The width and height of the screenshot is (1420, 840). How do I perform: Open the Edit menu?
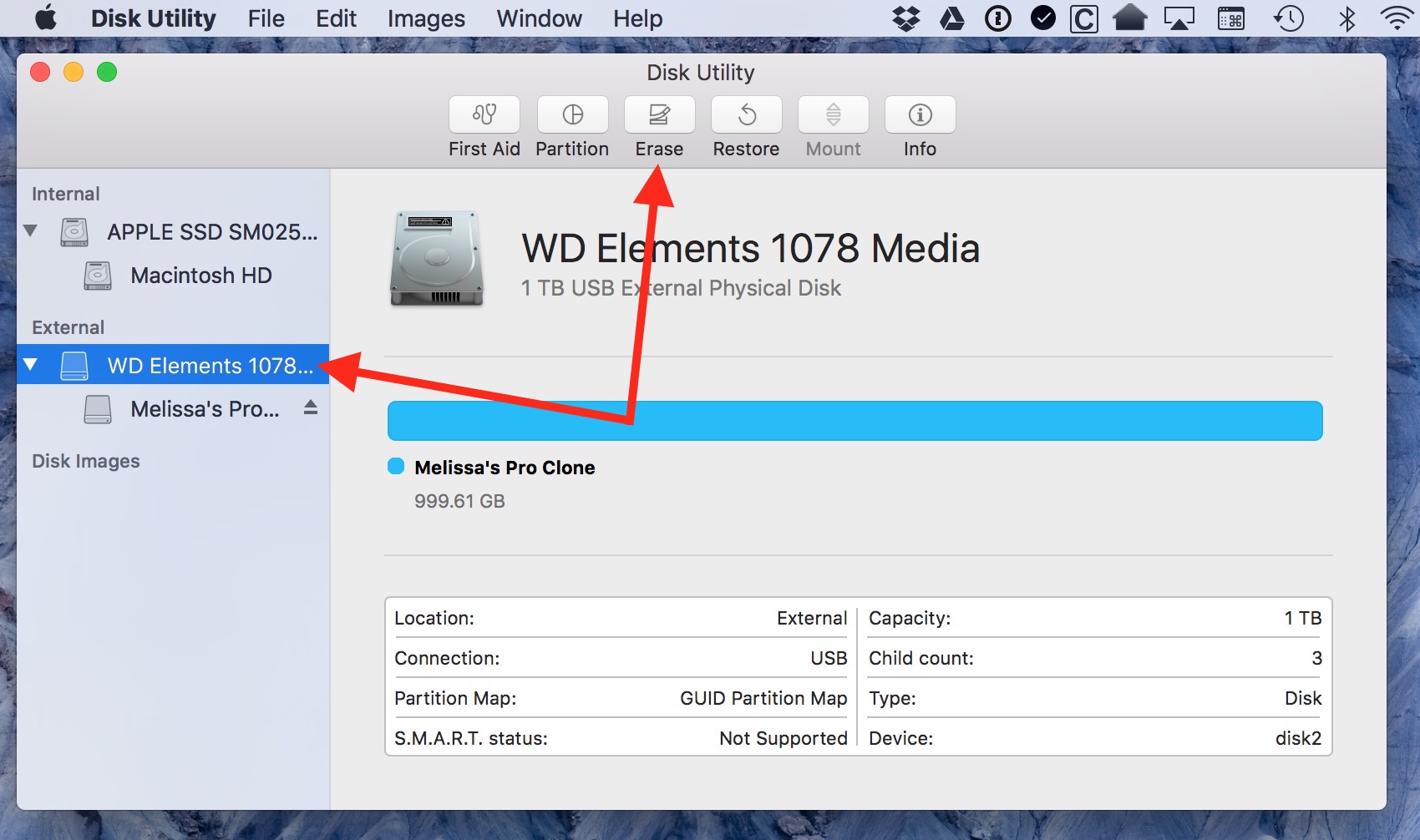tap(337, 18)
